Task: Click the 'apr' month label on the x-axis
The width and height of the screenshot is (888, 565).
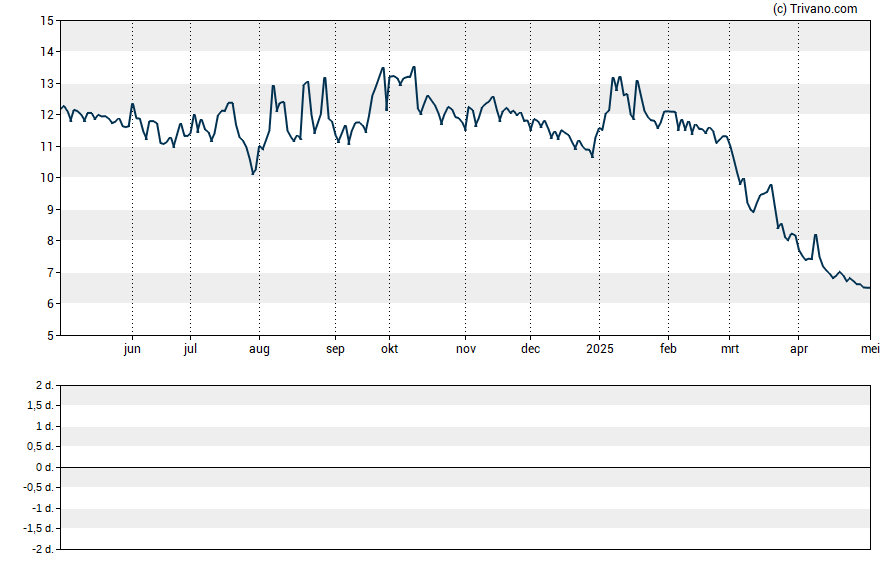Action: tap(799, 349)
